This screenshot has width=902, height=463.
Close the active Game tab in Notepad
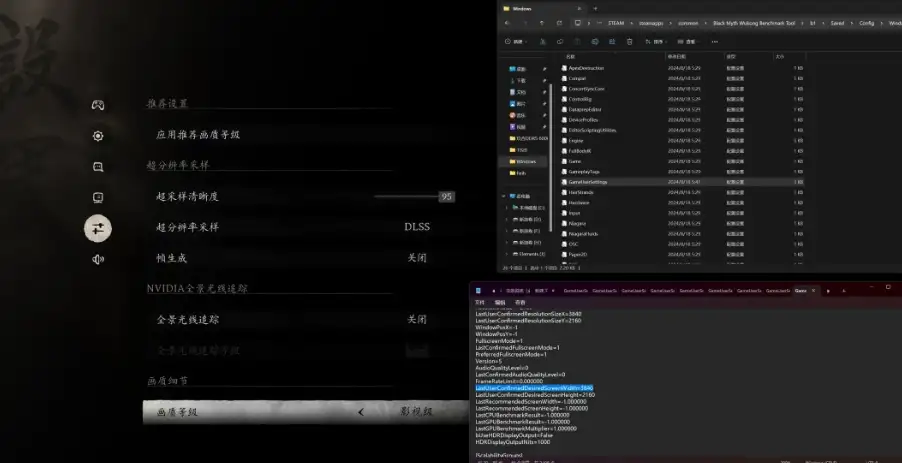(x=813, y=291)
